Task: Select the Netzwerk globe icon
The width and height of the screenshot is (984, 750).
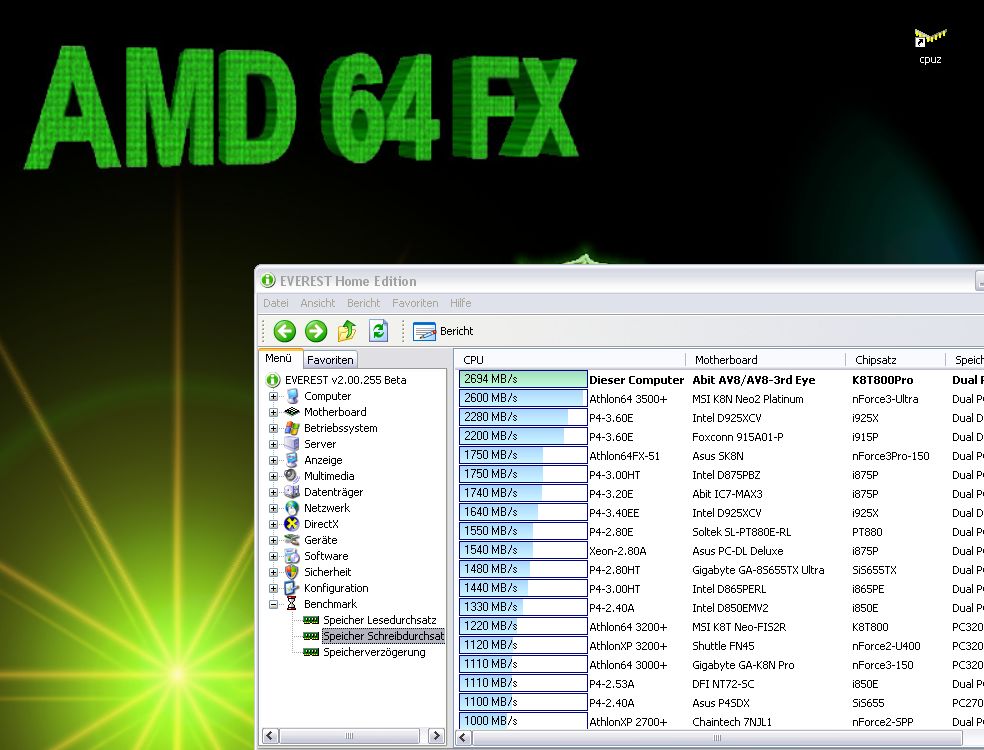Action: click(x=292, y=508)
